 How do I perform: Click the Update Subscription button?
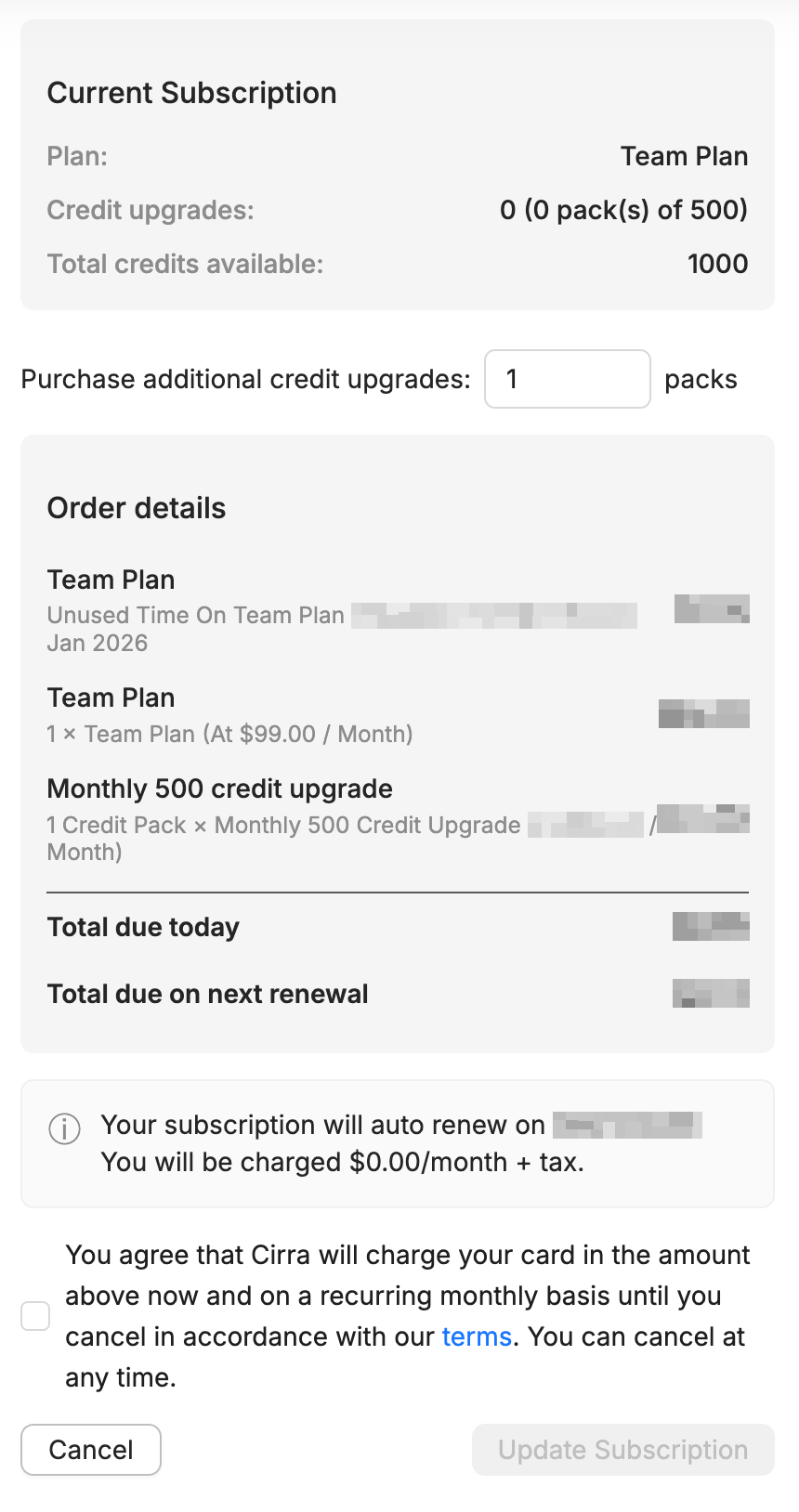pos(622,1450)
